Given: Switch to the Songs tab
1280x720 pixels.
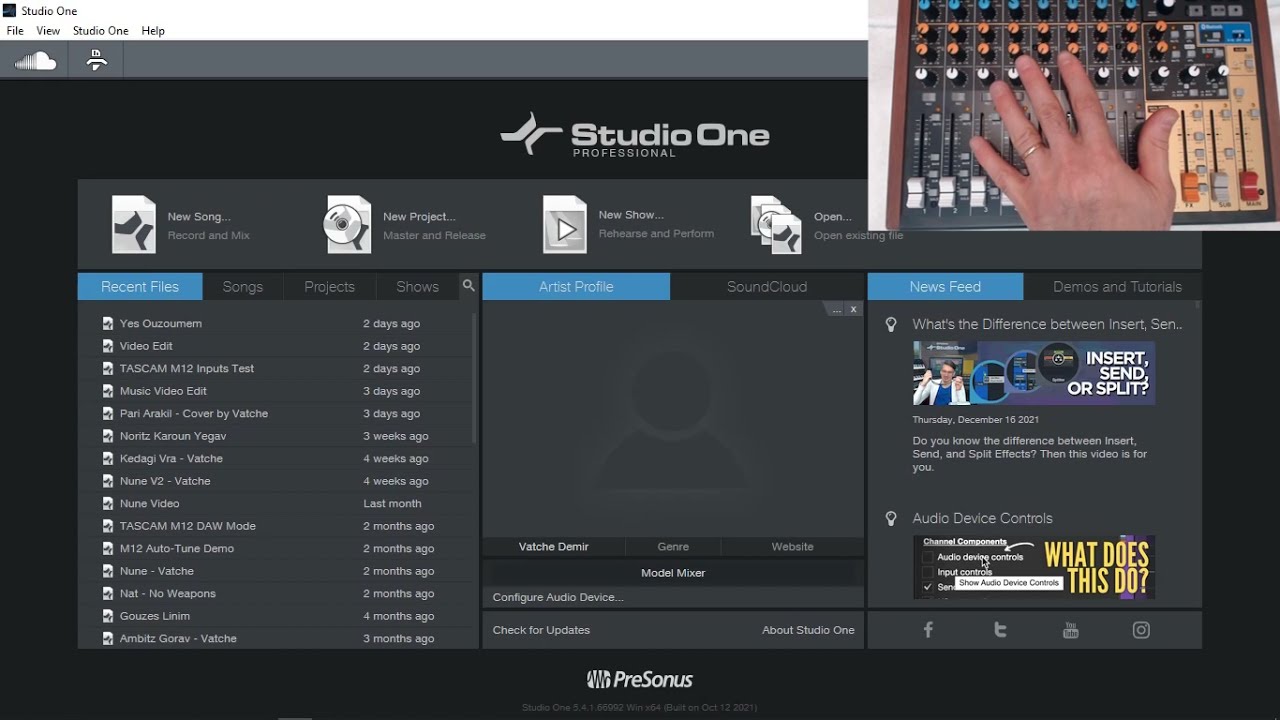Looking at the screenshot, I should pyautogui.click(x=242, y=286).
